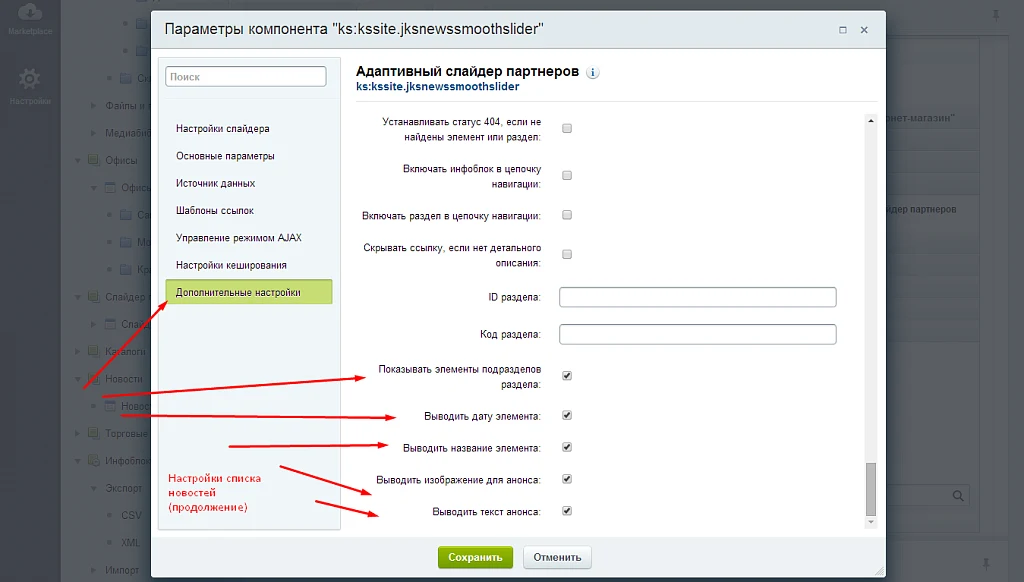This screenshot has width=1024, height=582.
Task: Click the vertical scrollbar thumb
Action: pyautogui.click(x=871, y=489)
